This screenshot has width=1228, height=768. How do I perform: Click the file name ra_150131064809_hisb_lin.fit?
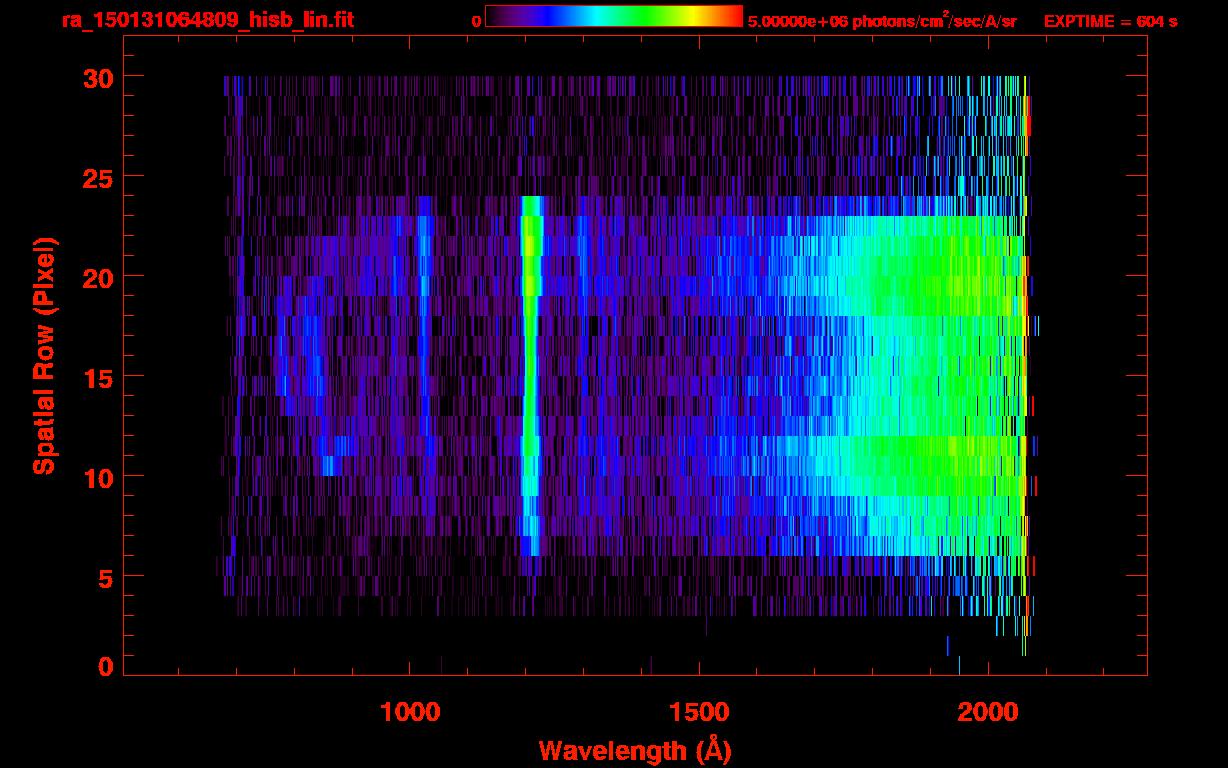click(x=207, y=20)
